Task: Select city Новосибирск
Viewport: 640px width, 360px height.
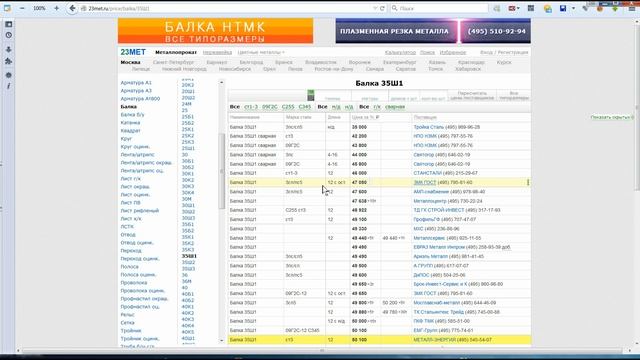Action: pyautogui.click(x=235, y=69)
